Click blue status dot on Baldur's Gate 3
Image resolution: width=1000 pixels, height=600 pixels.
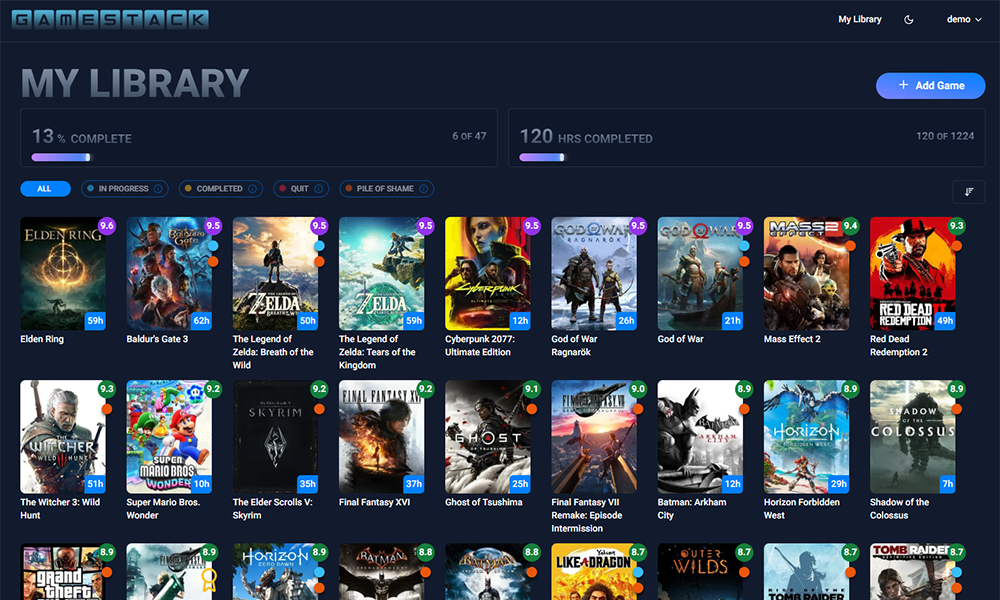[213, 245]
